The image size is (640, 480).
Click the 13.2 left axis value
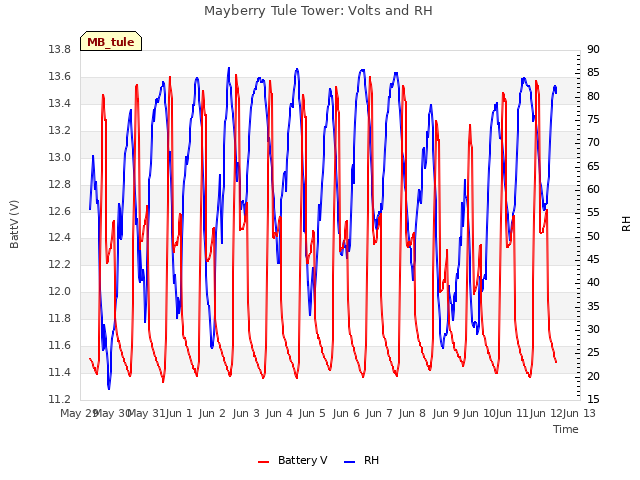tap(60, 130)
